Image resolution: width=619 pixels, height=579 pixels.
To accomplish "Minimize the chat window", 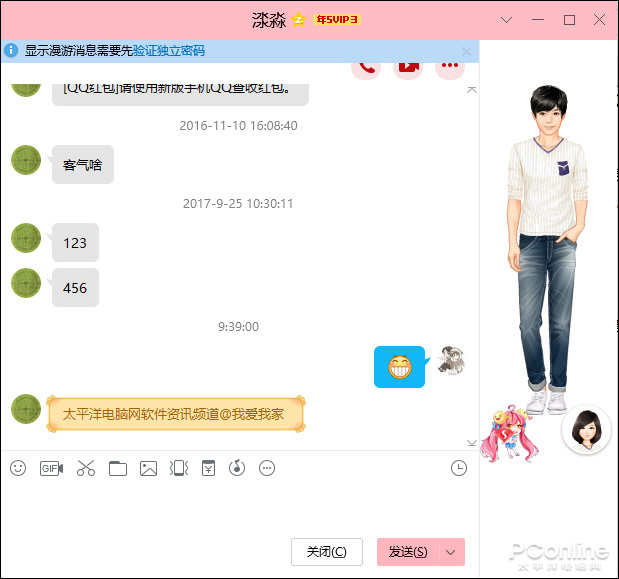I will pyautogui.click(x=538, y=20).
